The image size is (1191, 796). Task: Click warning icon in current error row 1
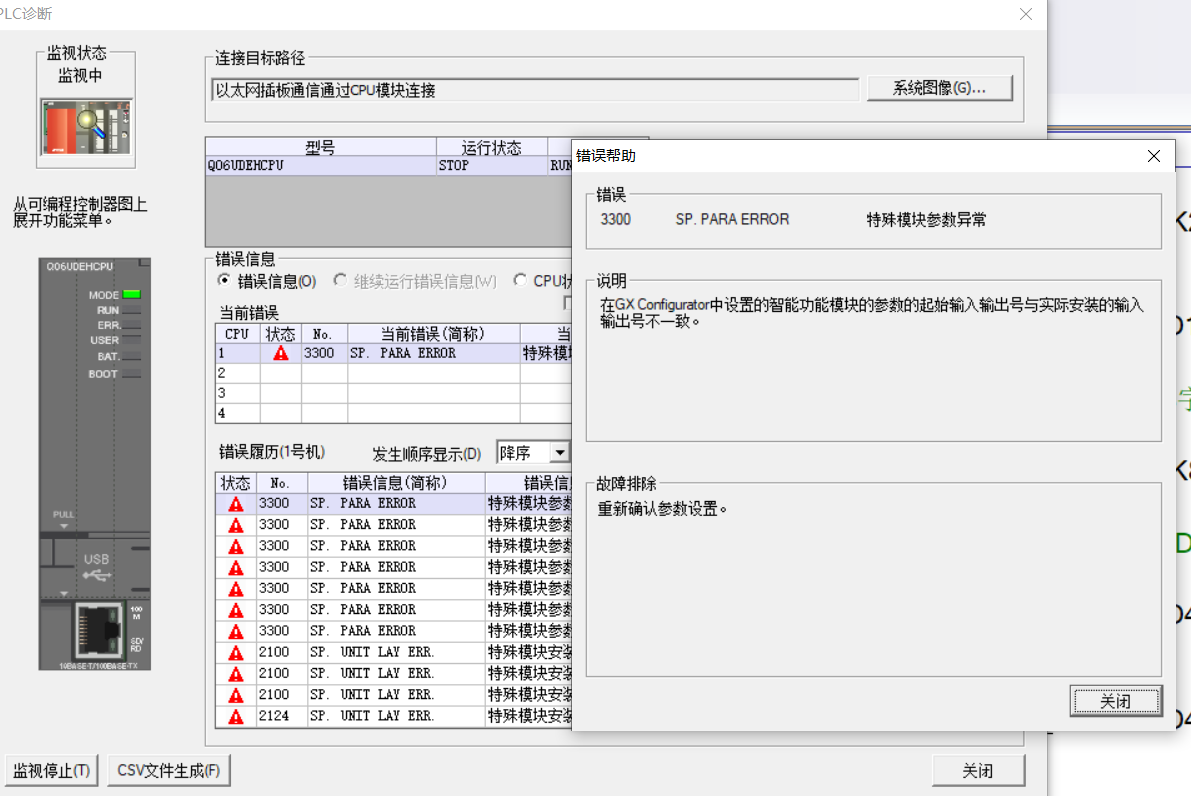pyautogui.click(x=281, y=353)
